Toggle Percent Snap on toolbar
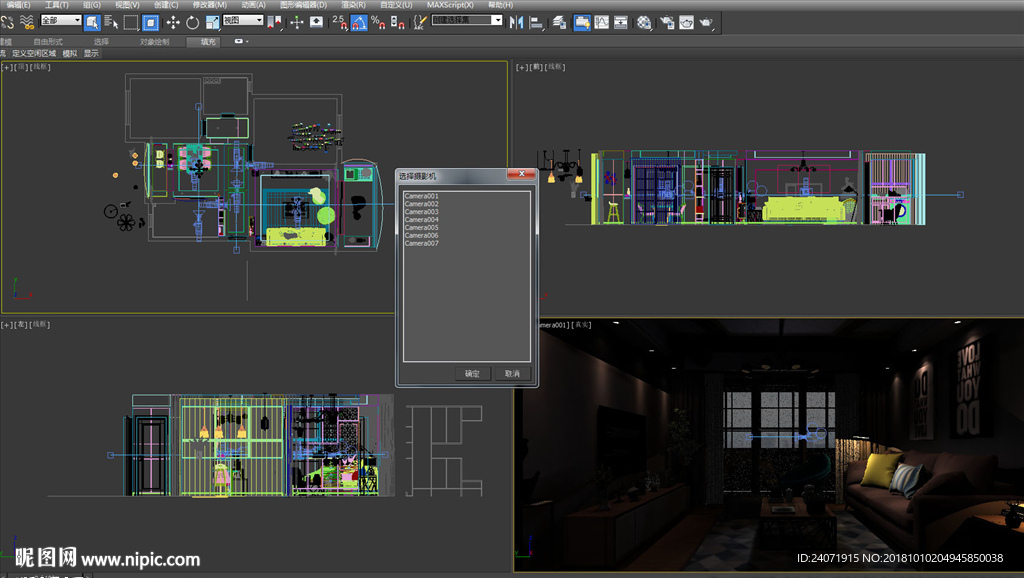This screenshot has width=1024, height=578. [377, 21]
